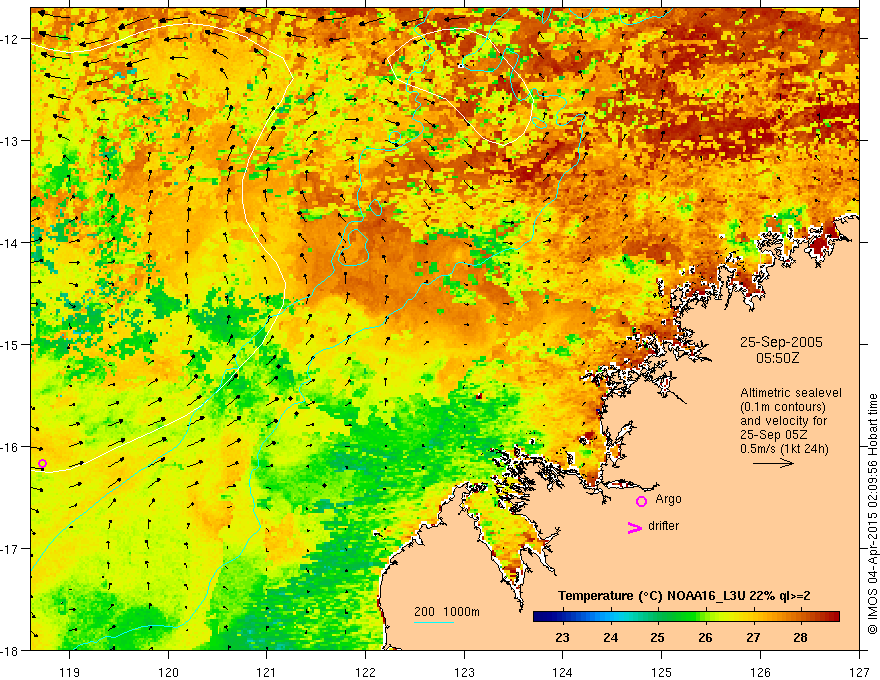
Task: Click color bar tick label 25
Action: tap(657, 637)
